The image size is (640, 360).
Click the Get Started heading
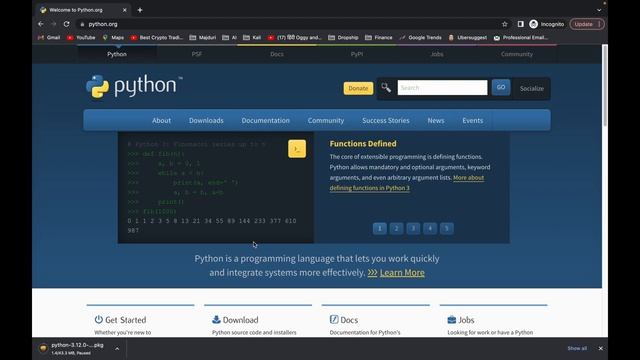coord(120,320)
